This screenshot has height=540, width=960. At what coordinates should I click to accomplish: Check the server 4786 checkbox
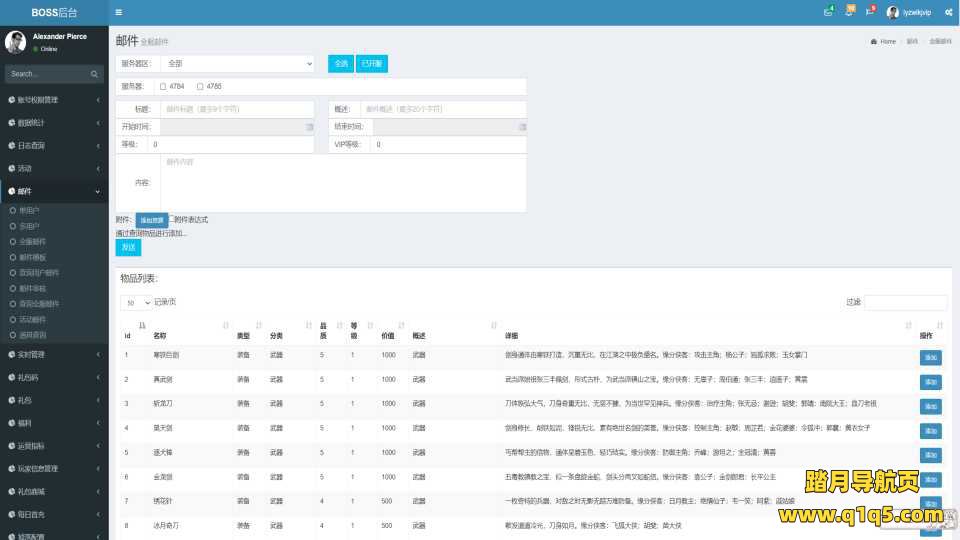(200, 87)
